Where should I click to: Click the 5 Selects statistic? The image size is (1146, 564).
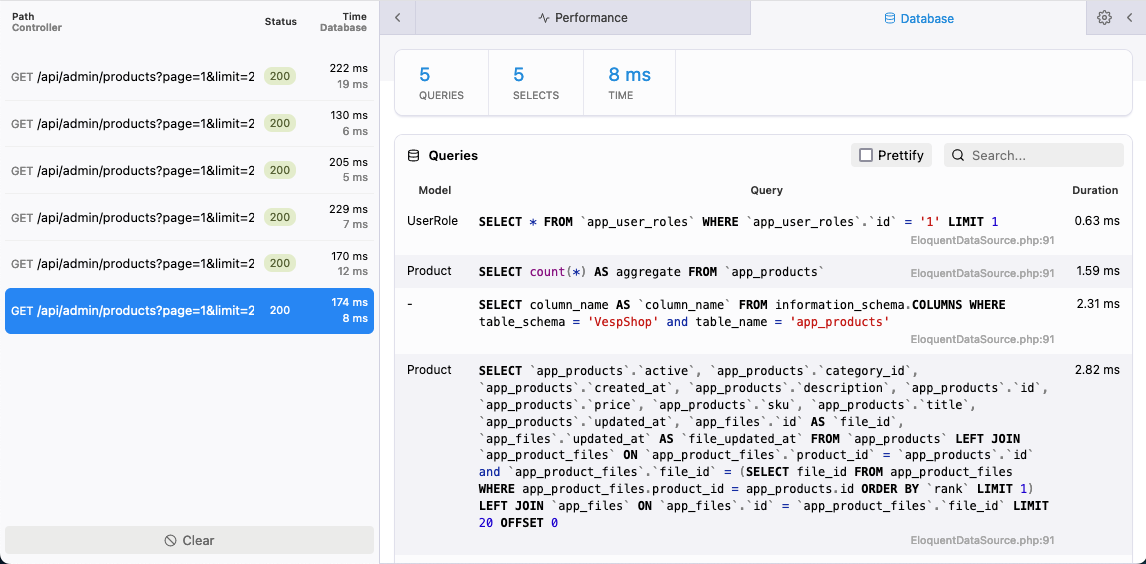click(536, 83)
